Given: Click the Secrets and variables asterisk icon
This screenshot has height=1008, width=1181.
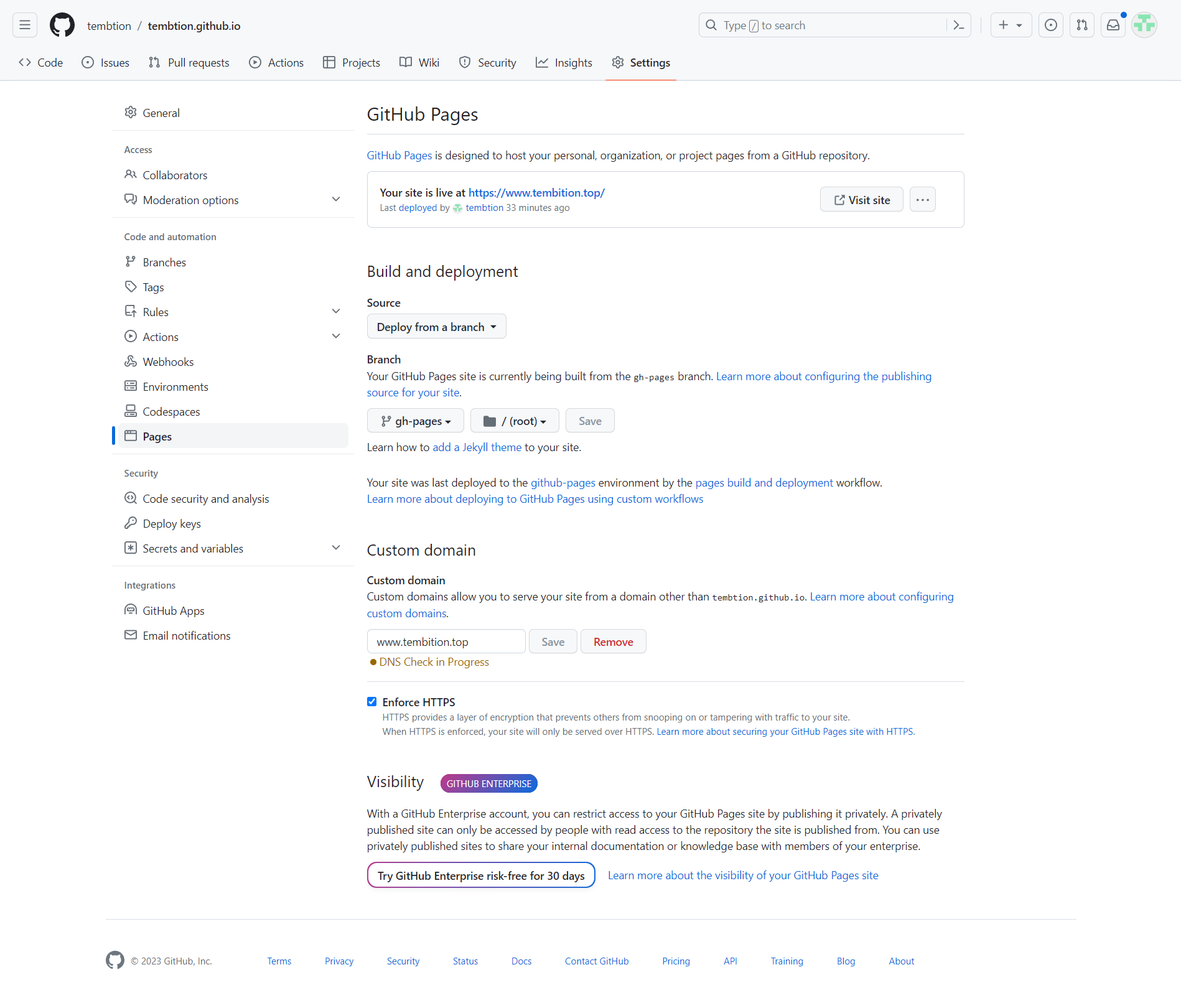Looking at the screenshot, I should 131,548.
